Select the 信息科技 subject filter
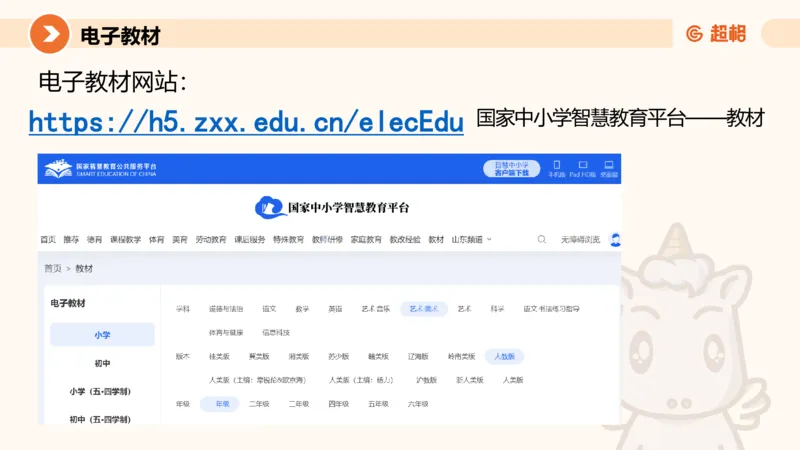 click(276, 333)
